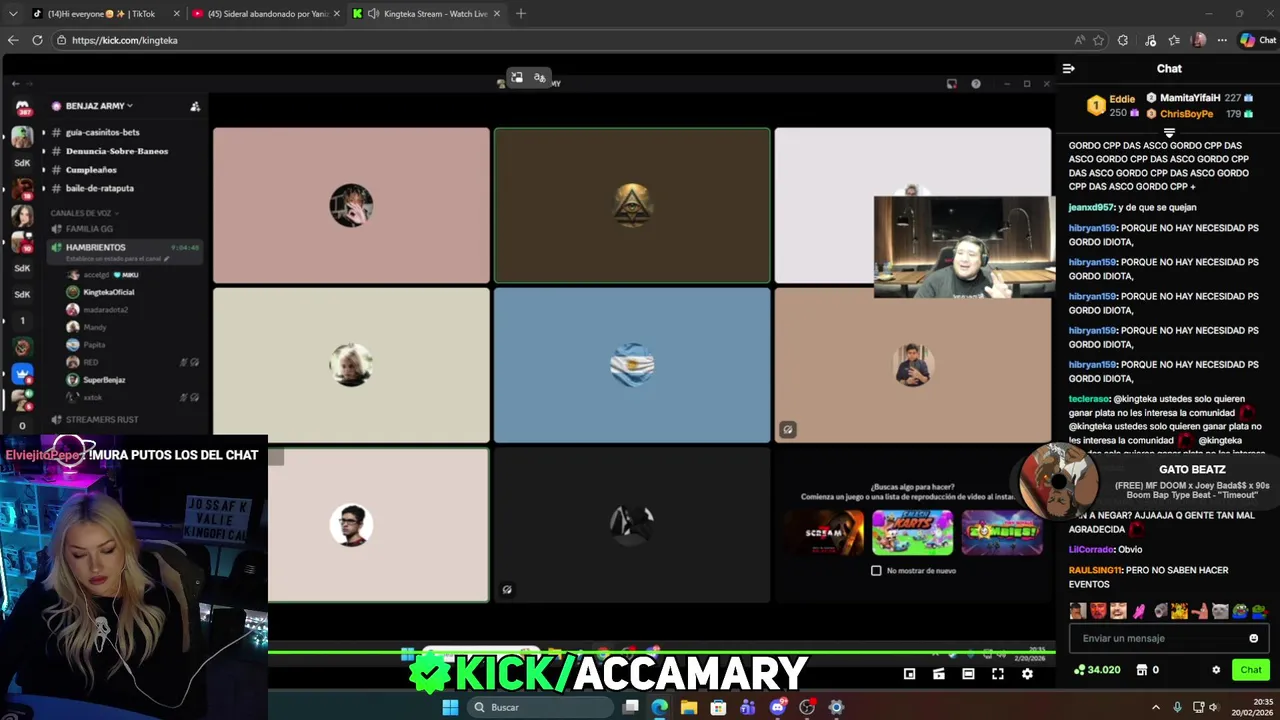Open the Copilot Chat button
This screenshot has width=1280, height=720.
click(x=1257, y=40)
